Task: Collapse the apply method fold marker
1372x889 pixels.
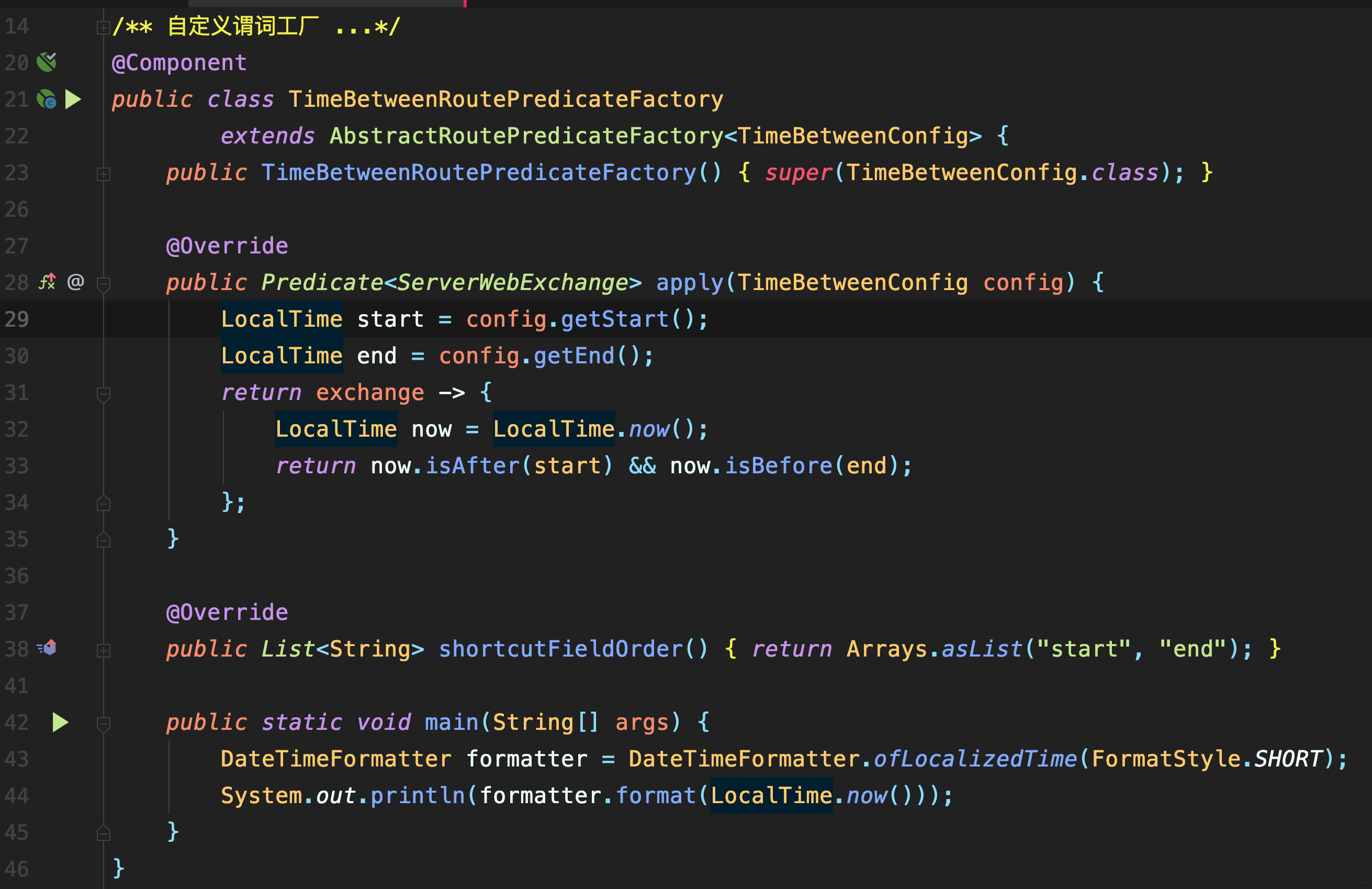Action: 103,284
